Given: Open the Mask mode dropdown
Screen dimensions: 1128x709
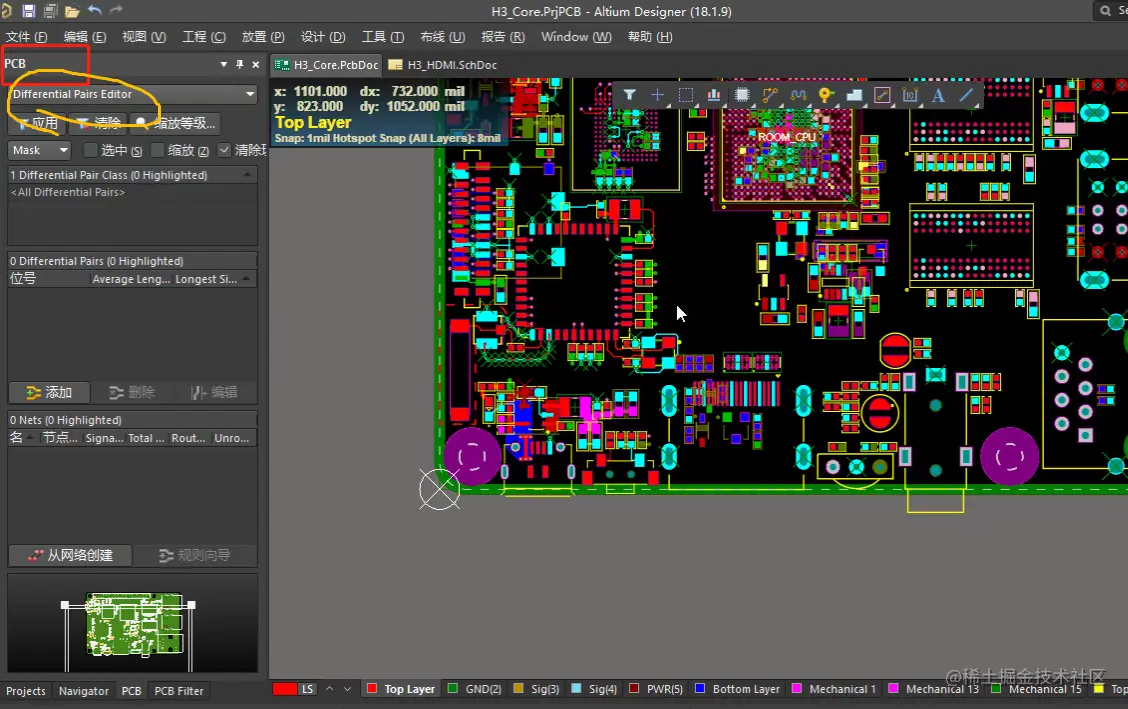Looking at the screenshot, I should click(x=40, y=150).
